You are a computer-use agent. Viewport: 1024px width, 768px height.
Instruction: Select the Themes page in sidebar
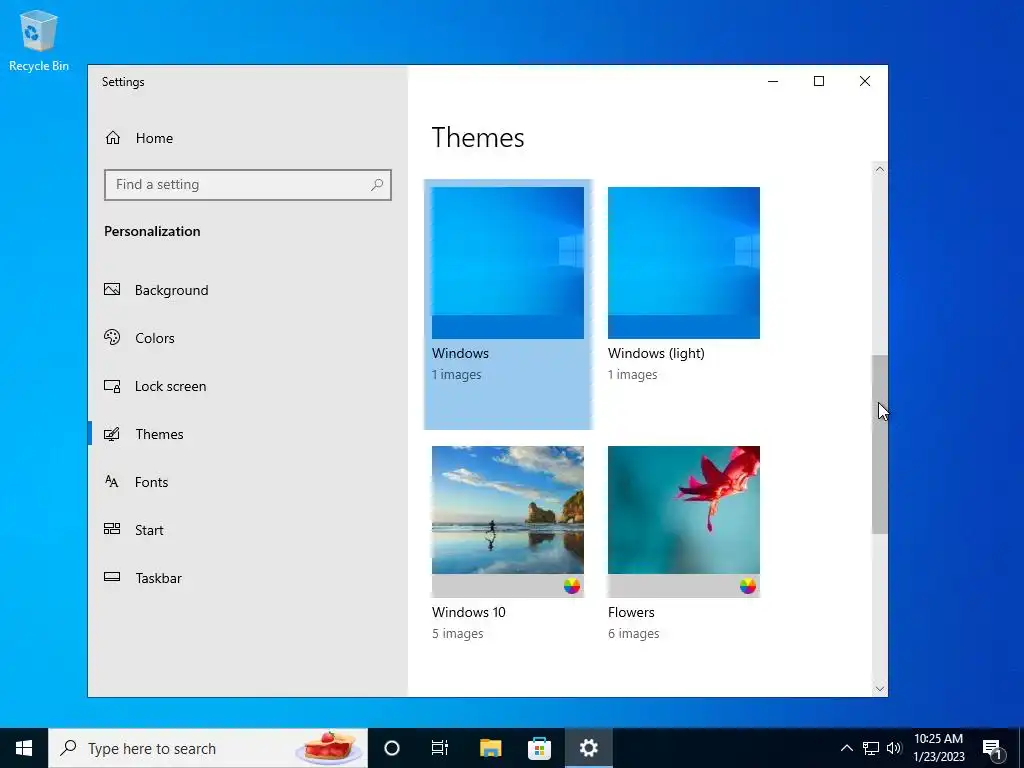(247, 434)
